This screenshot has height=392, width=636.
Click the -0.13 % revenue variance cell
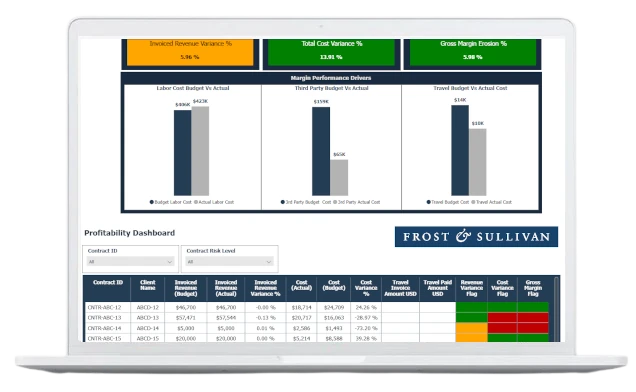[266, 318]
